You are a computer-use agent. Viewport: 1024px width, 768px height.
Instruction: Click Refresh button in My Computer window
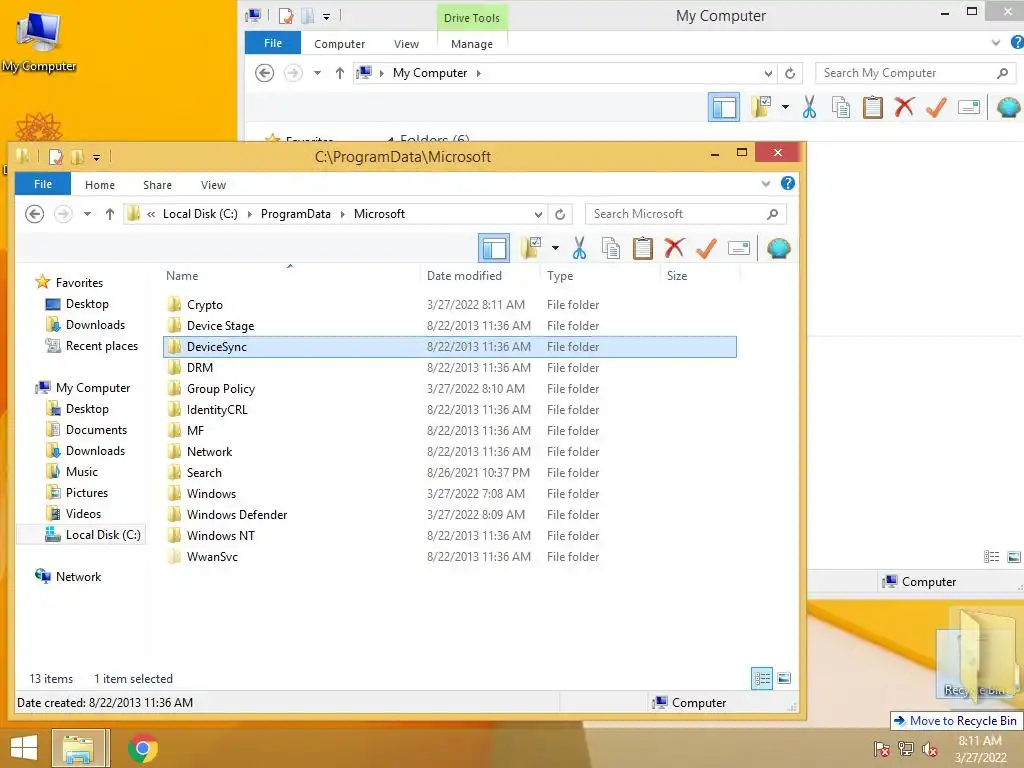coord(790,73)
